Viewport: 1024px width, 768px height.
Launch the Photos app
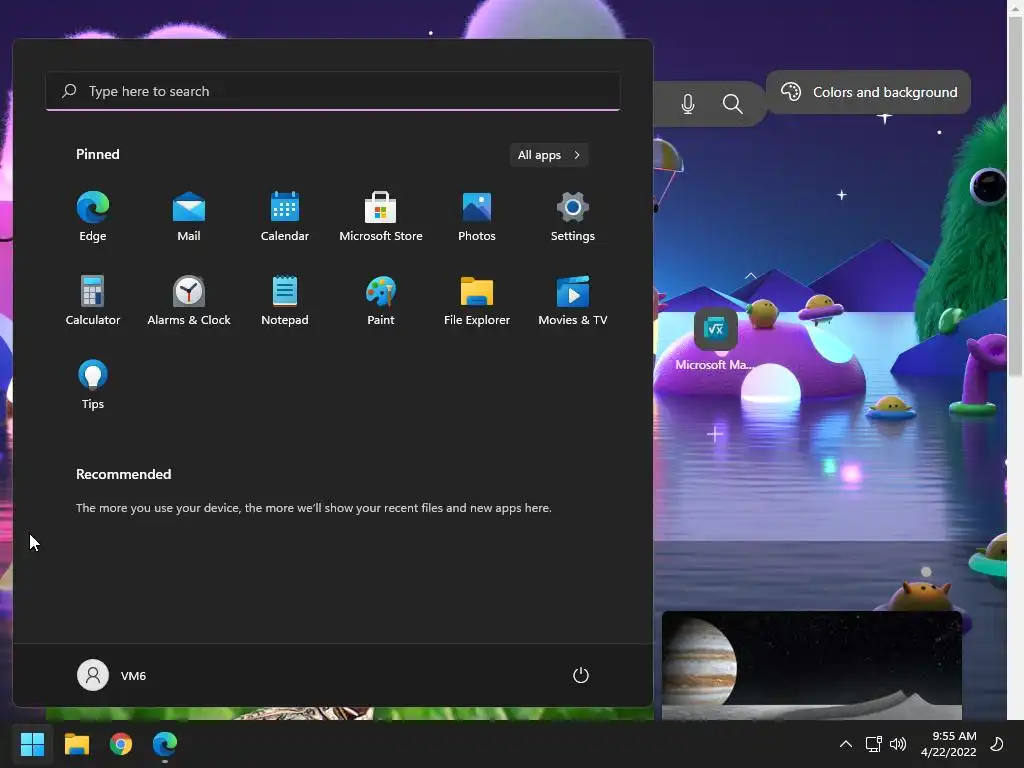point(477,217)
